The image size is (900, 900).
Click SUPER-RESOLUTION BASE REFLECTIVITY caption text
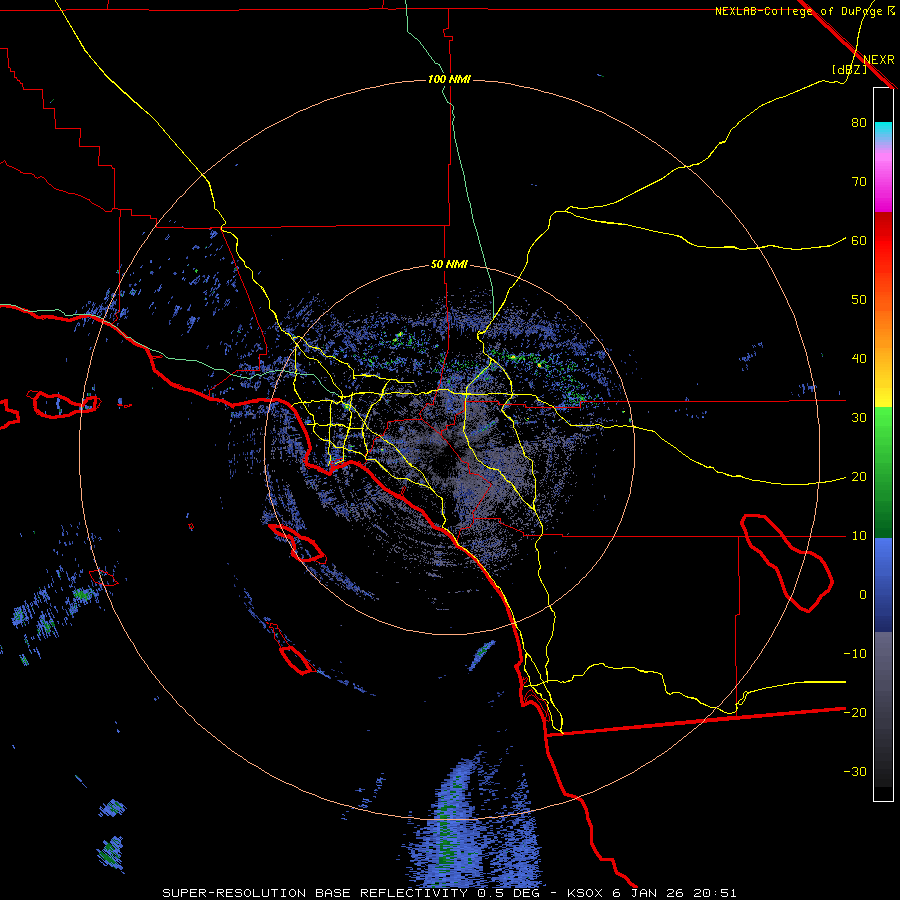[x=315, y=893]
